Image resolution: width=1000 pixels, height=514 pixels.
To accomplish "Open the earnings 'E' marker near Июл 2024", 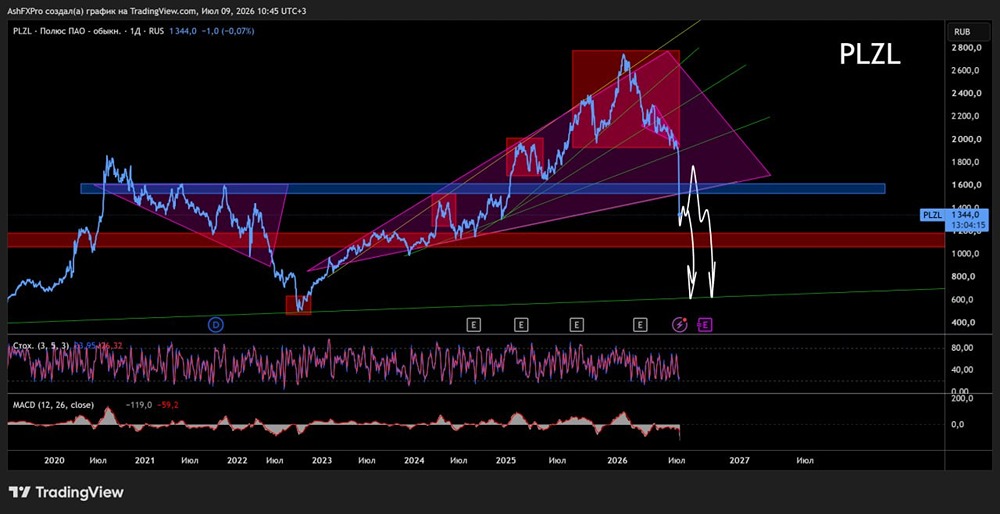I will click(473, 325).
